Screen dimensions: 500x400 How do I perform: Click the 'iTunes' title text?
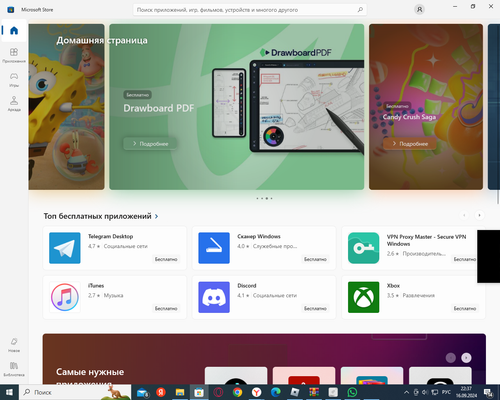point(96,286)
